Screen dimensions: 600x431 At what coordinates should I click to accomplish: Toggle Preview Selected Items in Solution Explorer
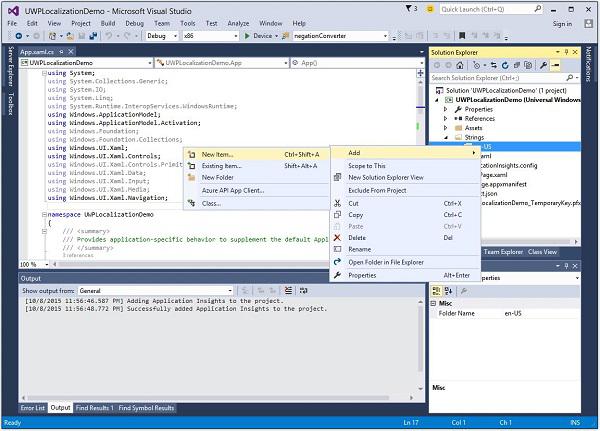555,64
